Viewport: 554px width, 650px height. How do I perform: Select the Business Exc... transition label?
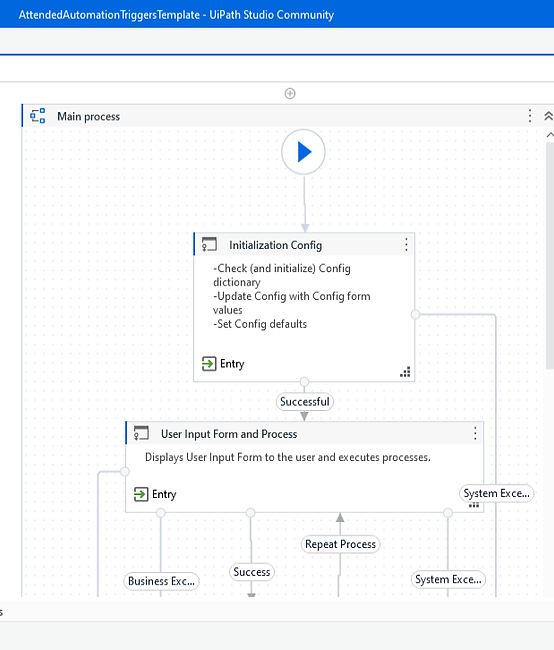tap(161, 581)
